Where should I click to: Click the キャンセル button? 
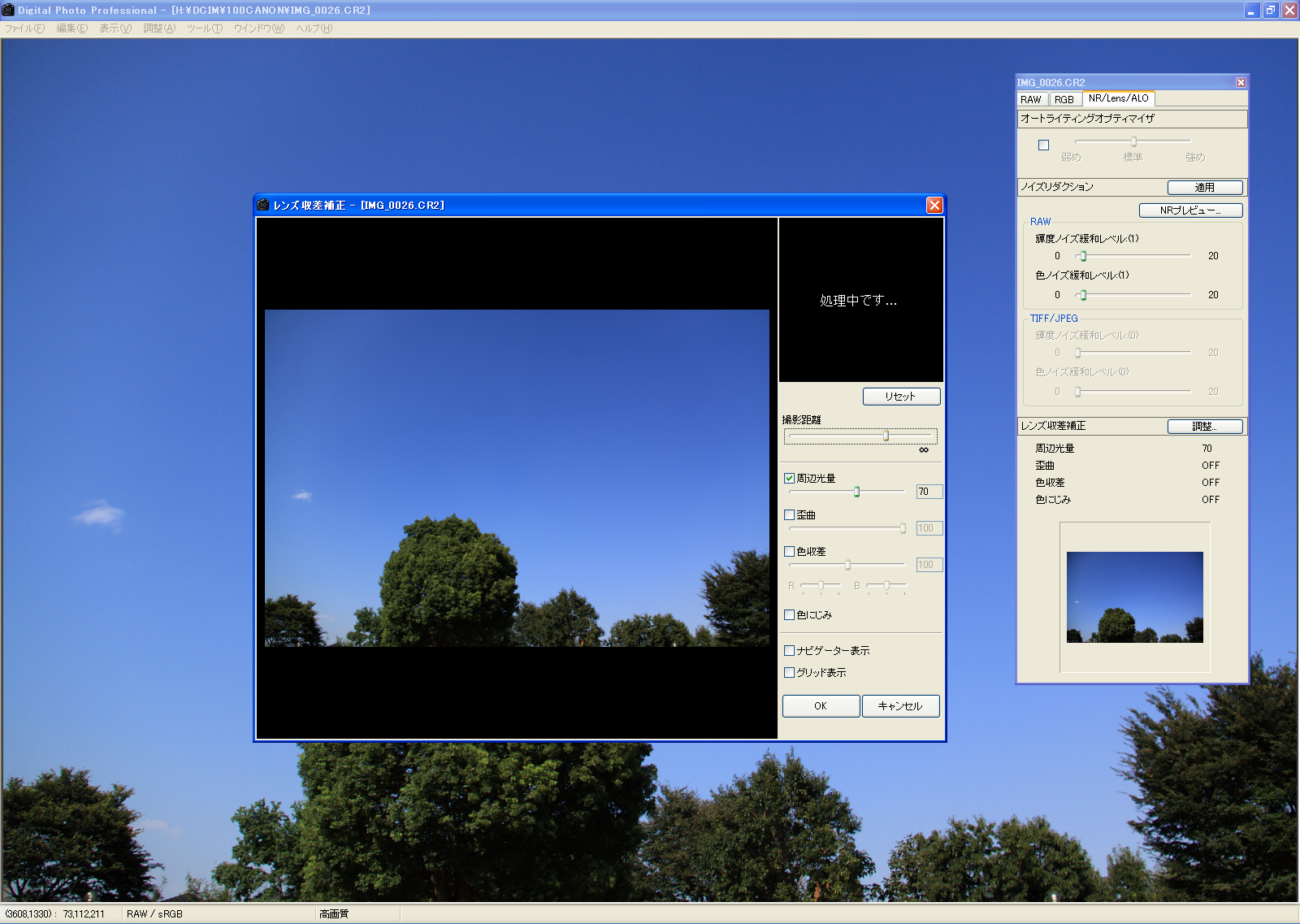coord(900,706)
